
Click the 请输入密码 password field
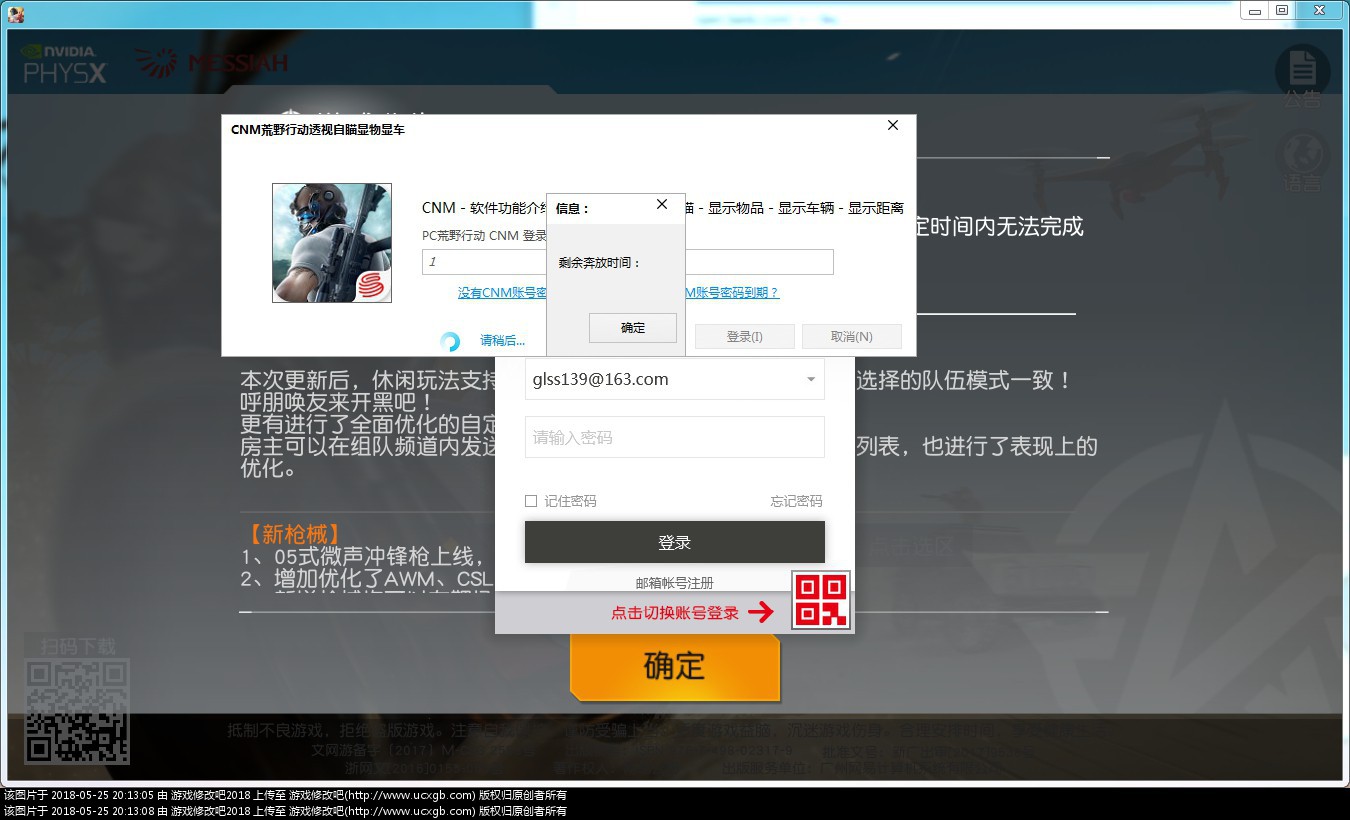click(x=675, y=437)
